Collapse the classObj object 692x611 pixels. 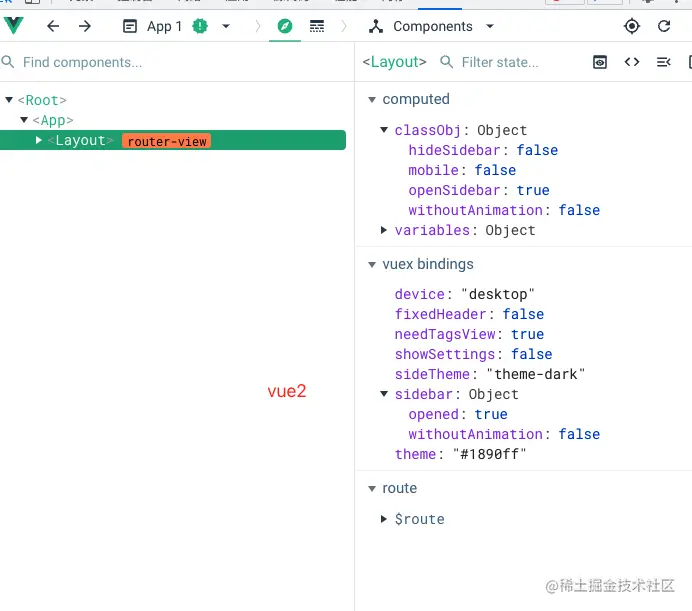[384, 130]
